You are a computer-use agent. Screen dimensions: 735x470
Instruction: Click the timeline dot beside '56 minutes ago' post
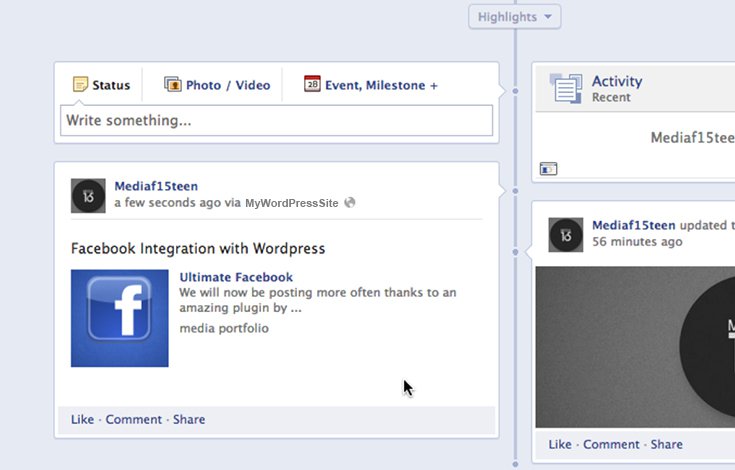pos(515,252)
